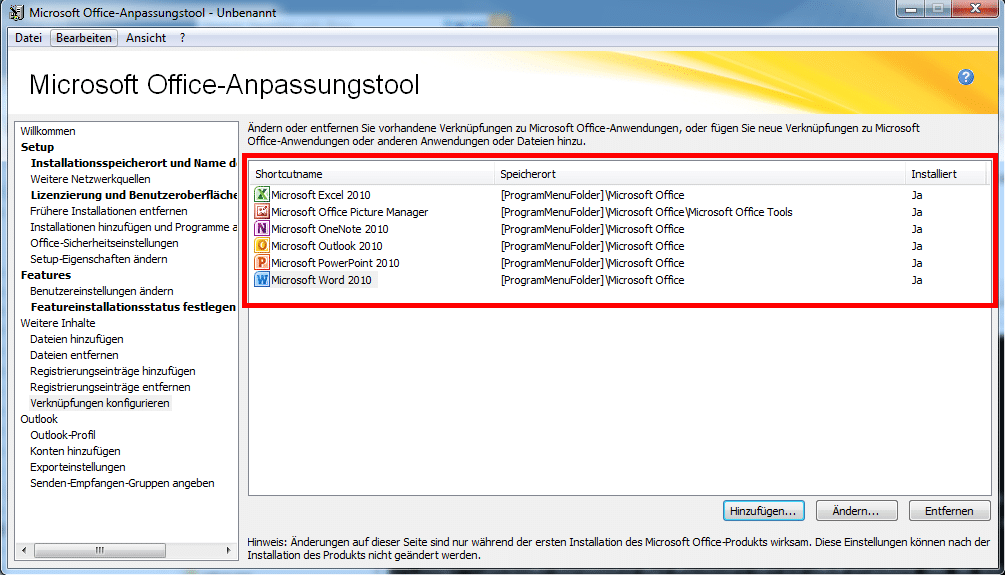The width and height of the screenshot is (1005, 575).
Task: Open Dateien entfernen page
Action: [74, 355]
